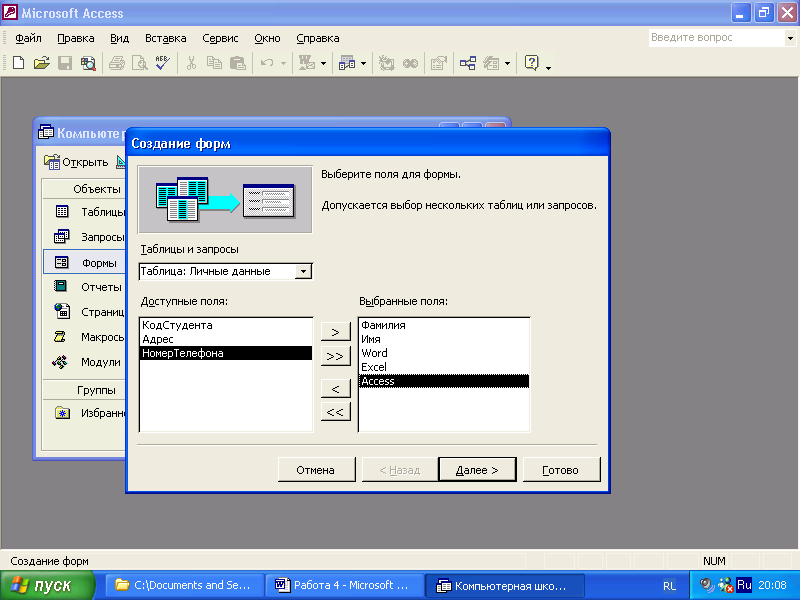
Task: Click the Undo arrow toolbar icon
Action: tap(267, 63)
